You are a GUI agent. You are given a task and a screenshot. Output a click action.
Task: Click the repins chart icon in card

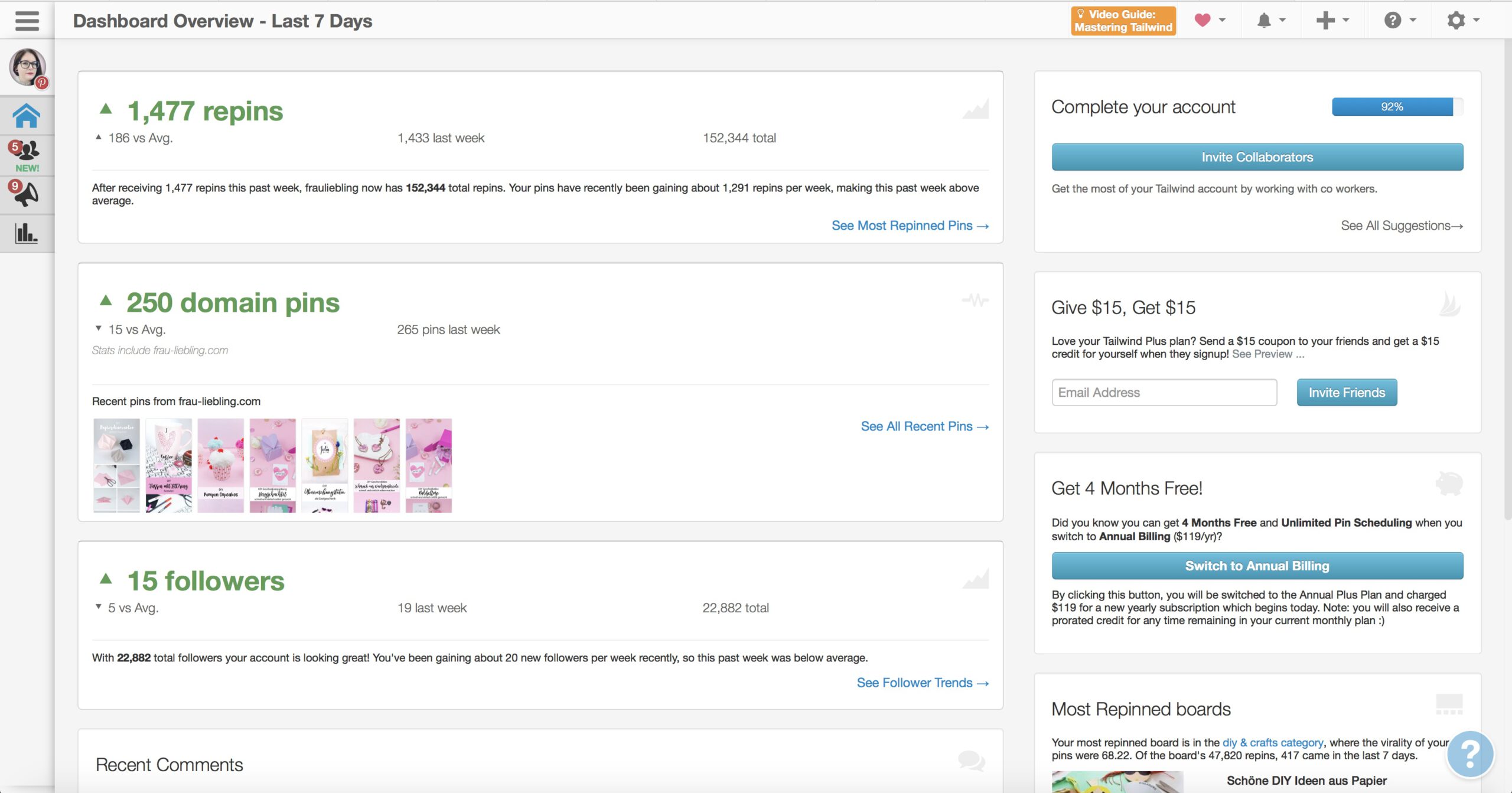[x=976, y=110]
